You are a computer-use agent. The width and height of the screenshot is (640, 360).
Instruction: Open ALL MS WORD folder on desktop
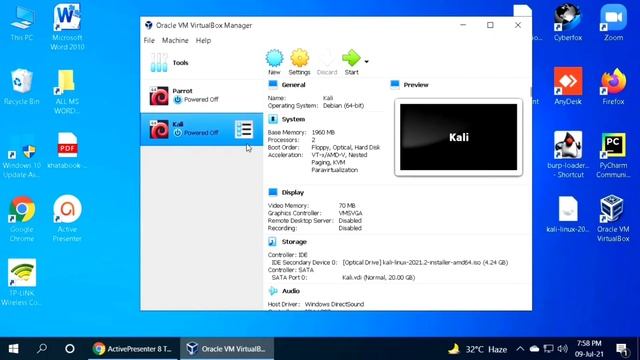point(67,91)
